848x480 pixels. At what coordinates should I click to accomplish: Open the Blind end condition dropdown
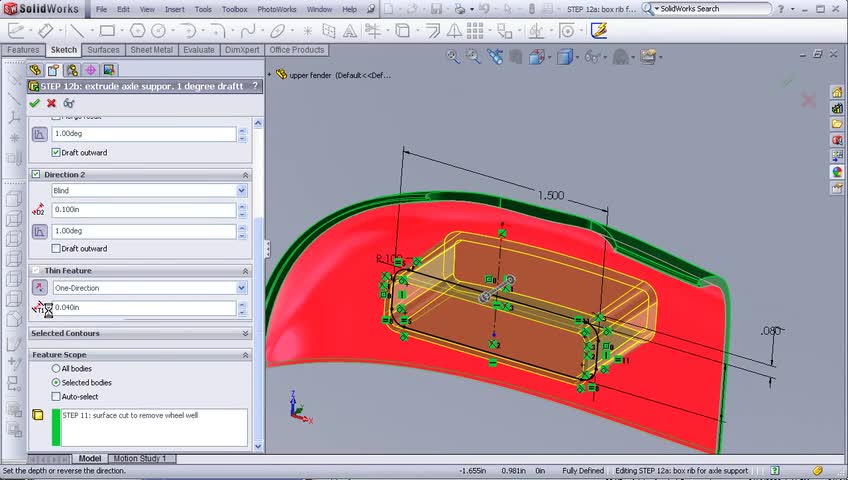pyautogui.click(x=241, y=190)
